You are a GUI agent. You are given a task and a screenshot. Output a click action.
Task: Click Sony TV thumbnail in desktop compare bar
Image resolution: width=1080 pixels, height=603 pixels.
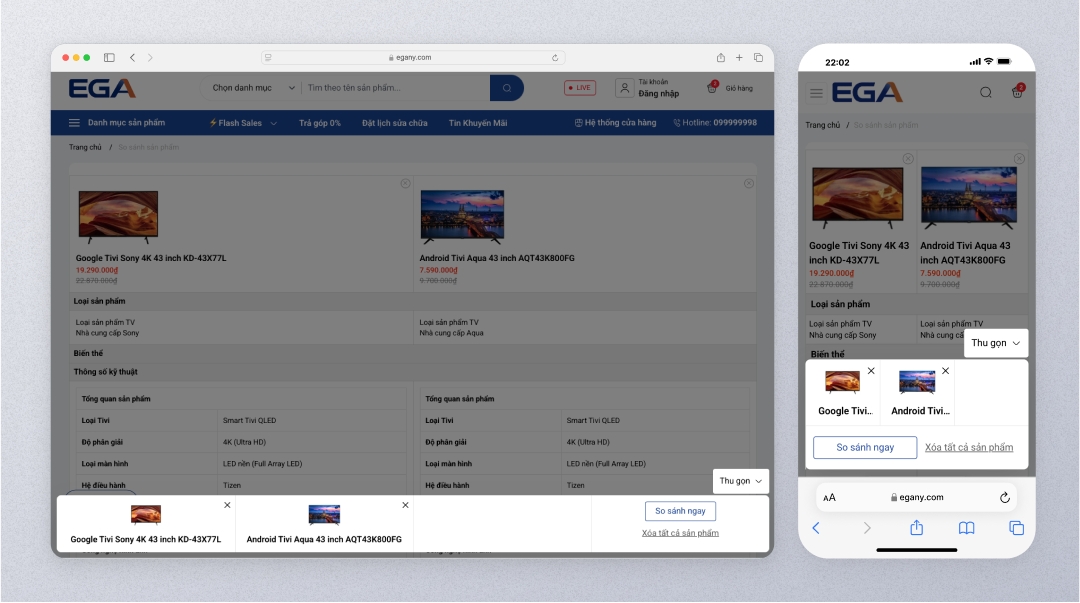pos(146,515)
